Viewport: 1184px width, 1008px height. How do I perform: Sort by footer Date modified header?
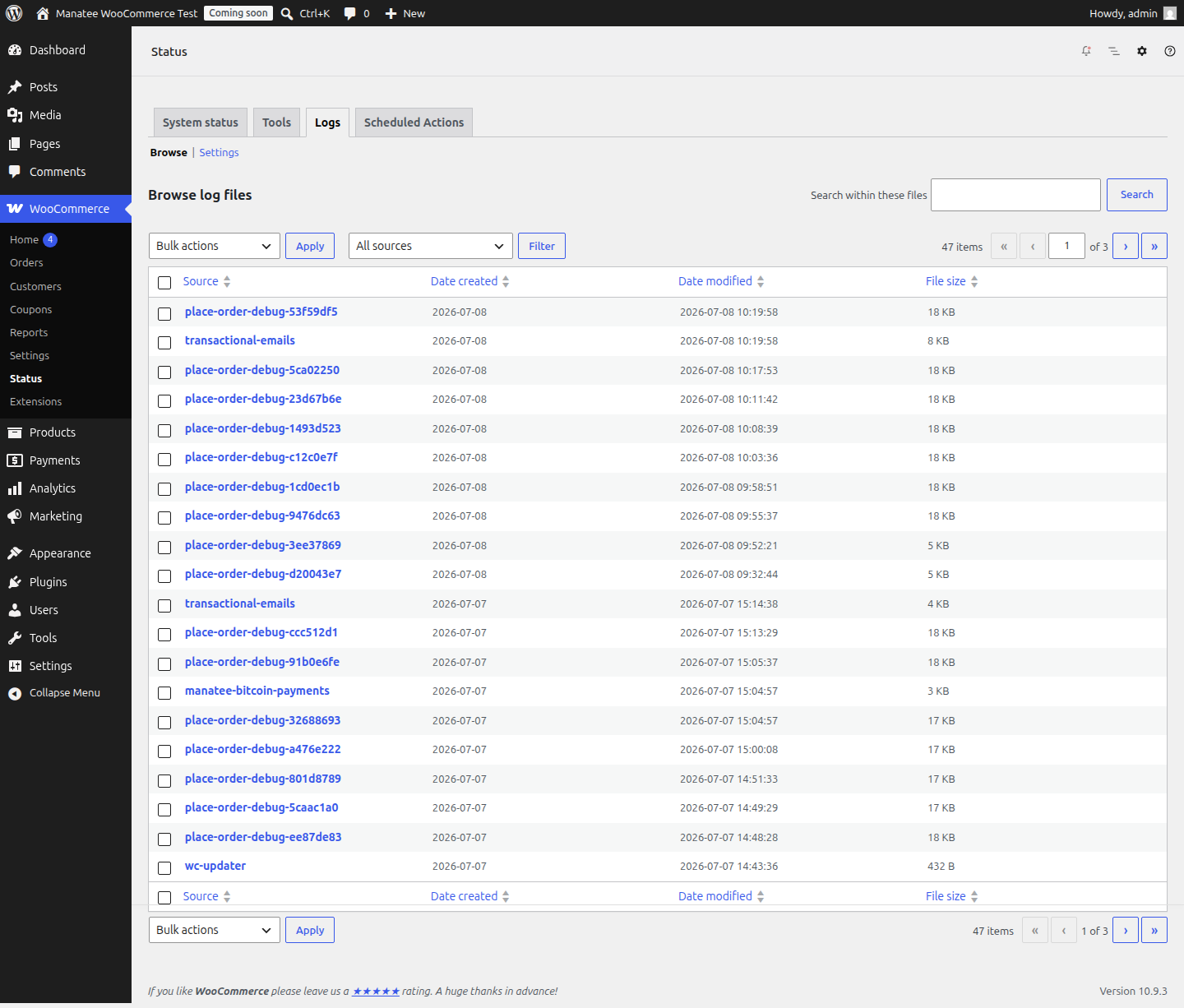coord(721,896)
